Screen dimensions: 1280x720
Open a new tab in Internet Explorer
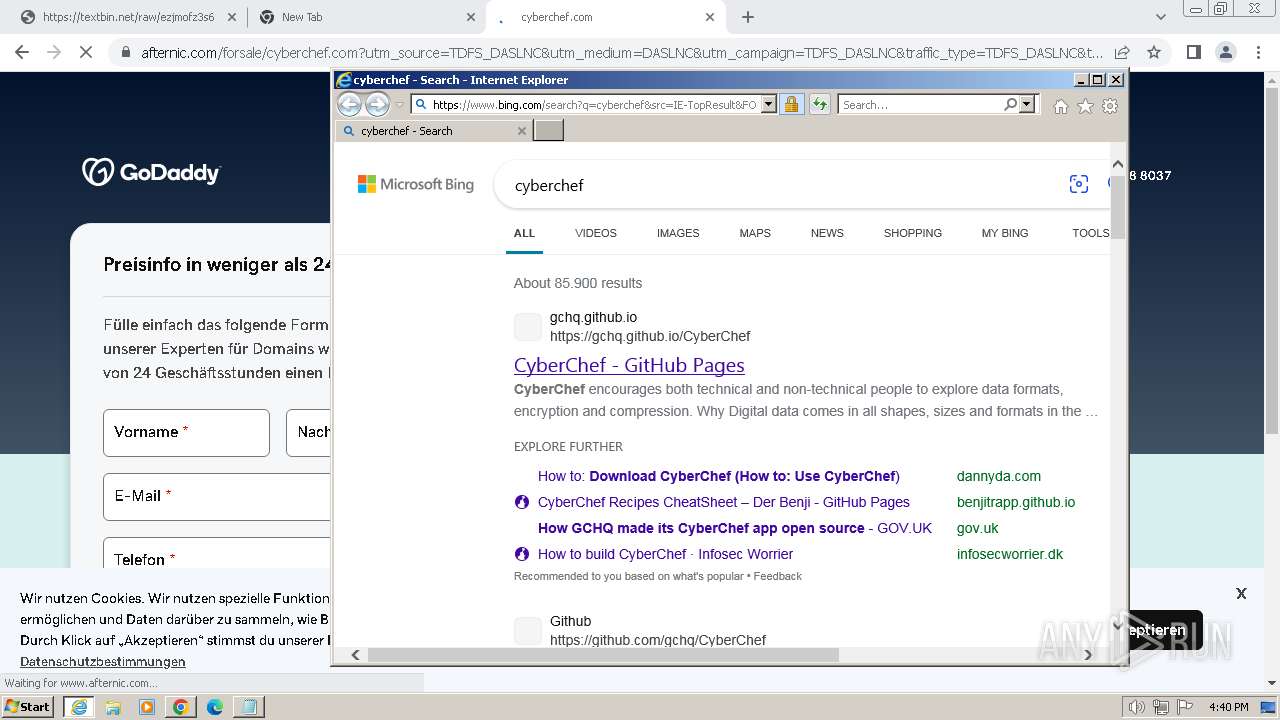(549, 130)
